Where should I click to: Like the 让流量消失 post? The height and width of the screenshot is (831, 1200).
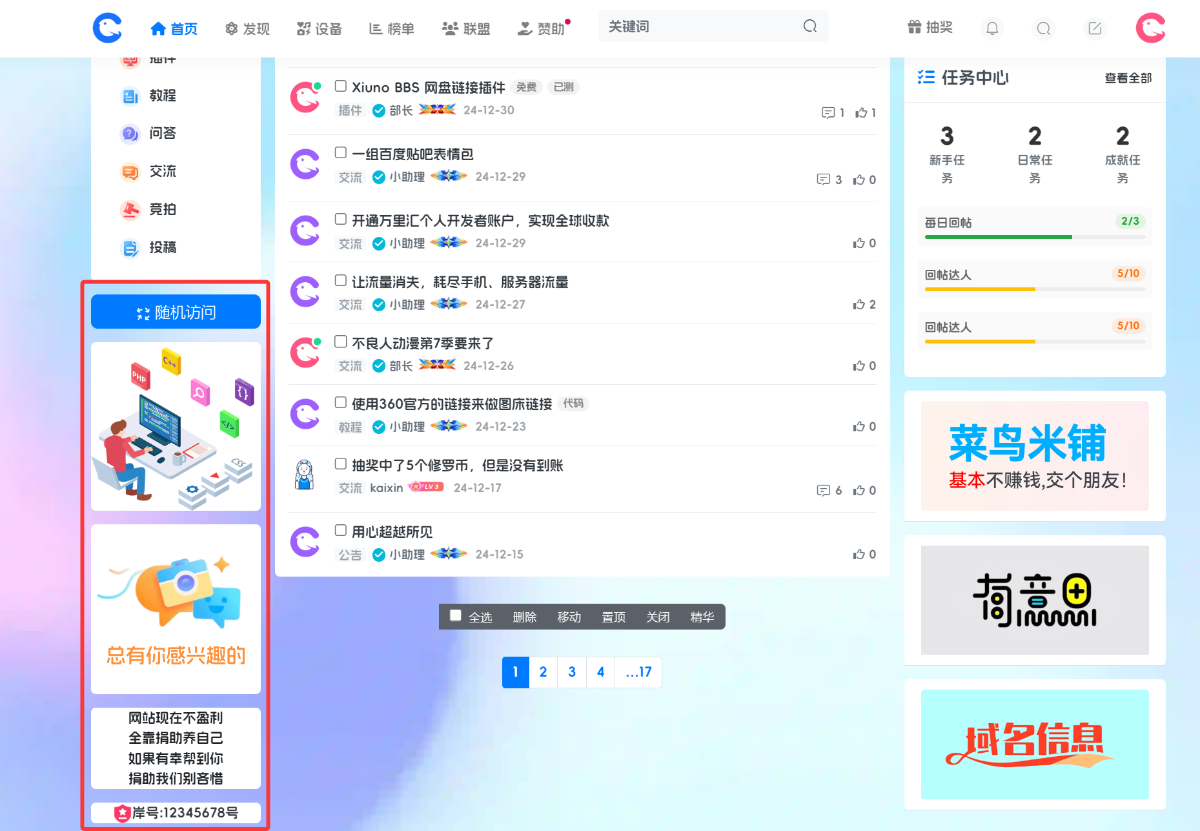859,304
